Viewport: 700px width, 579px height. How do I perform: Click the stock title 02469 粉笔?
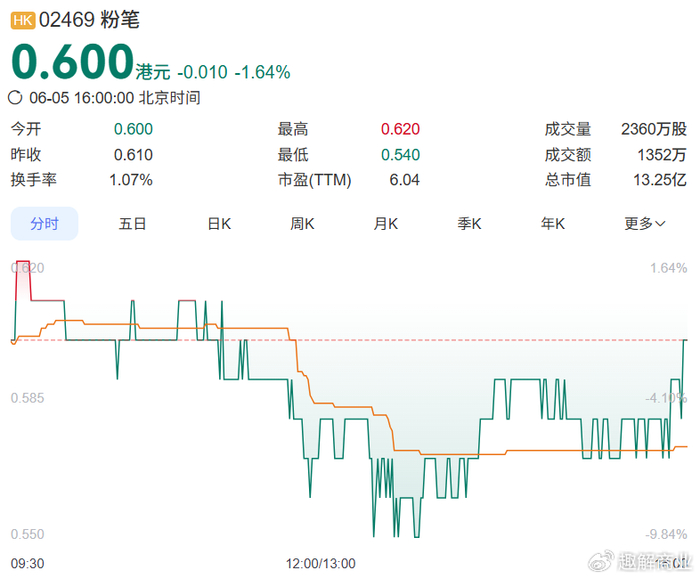click(89, 20)
